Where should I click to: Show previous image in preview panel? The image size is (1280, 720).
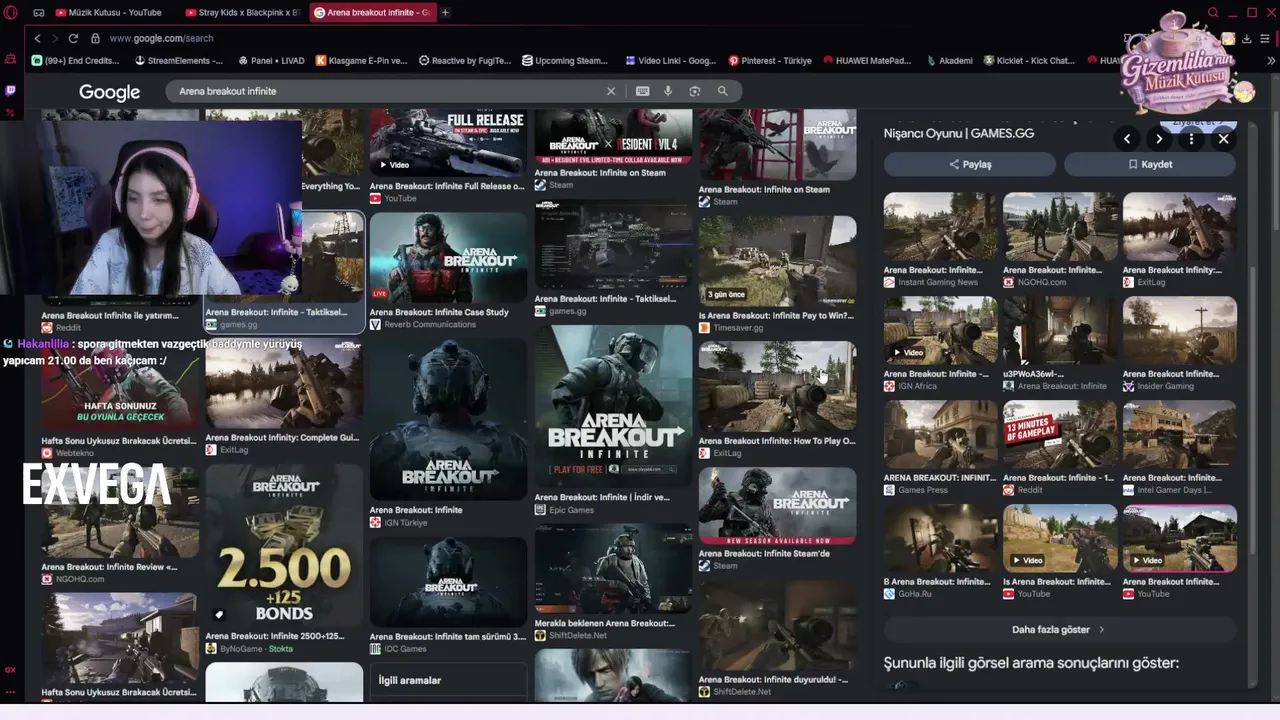[x=1127, y=139]
